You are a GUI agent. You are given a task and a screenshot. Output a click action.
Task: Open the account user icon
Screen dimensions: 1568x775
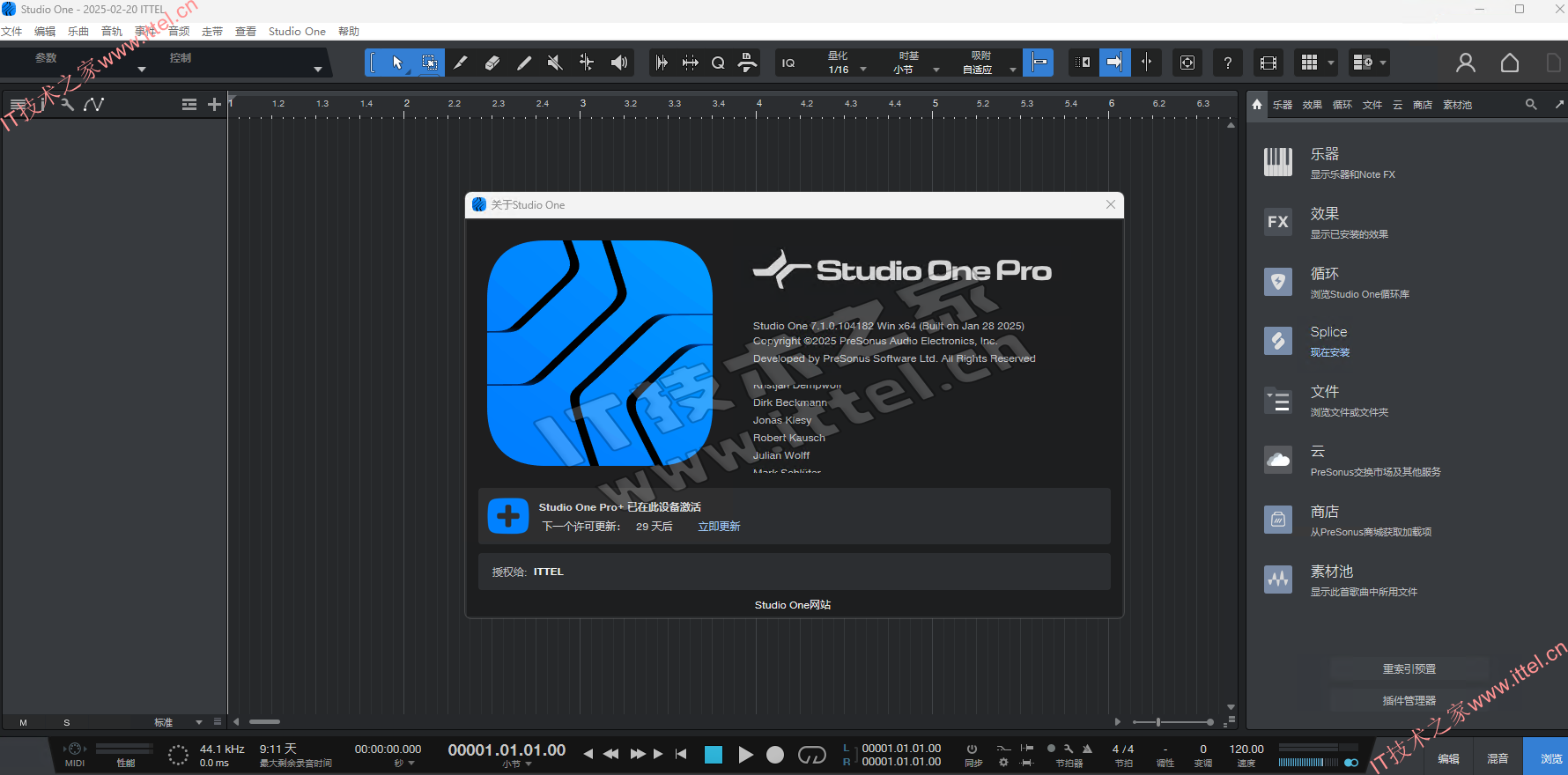coord(1465,63)
